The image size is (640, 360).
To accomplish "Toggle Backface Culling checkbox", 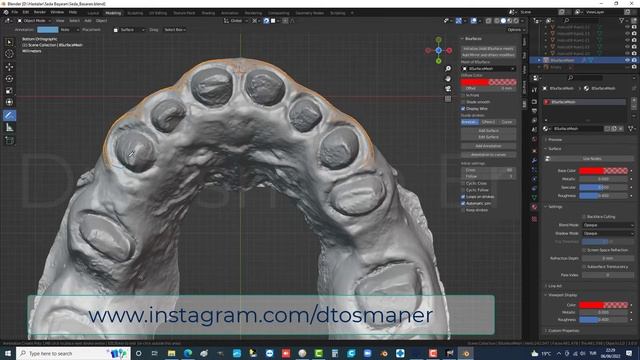I will click(584, 217).
